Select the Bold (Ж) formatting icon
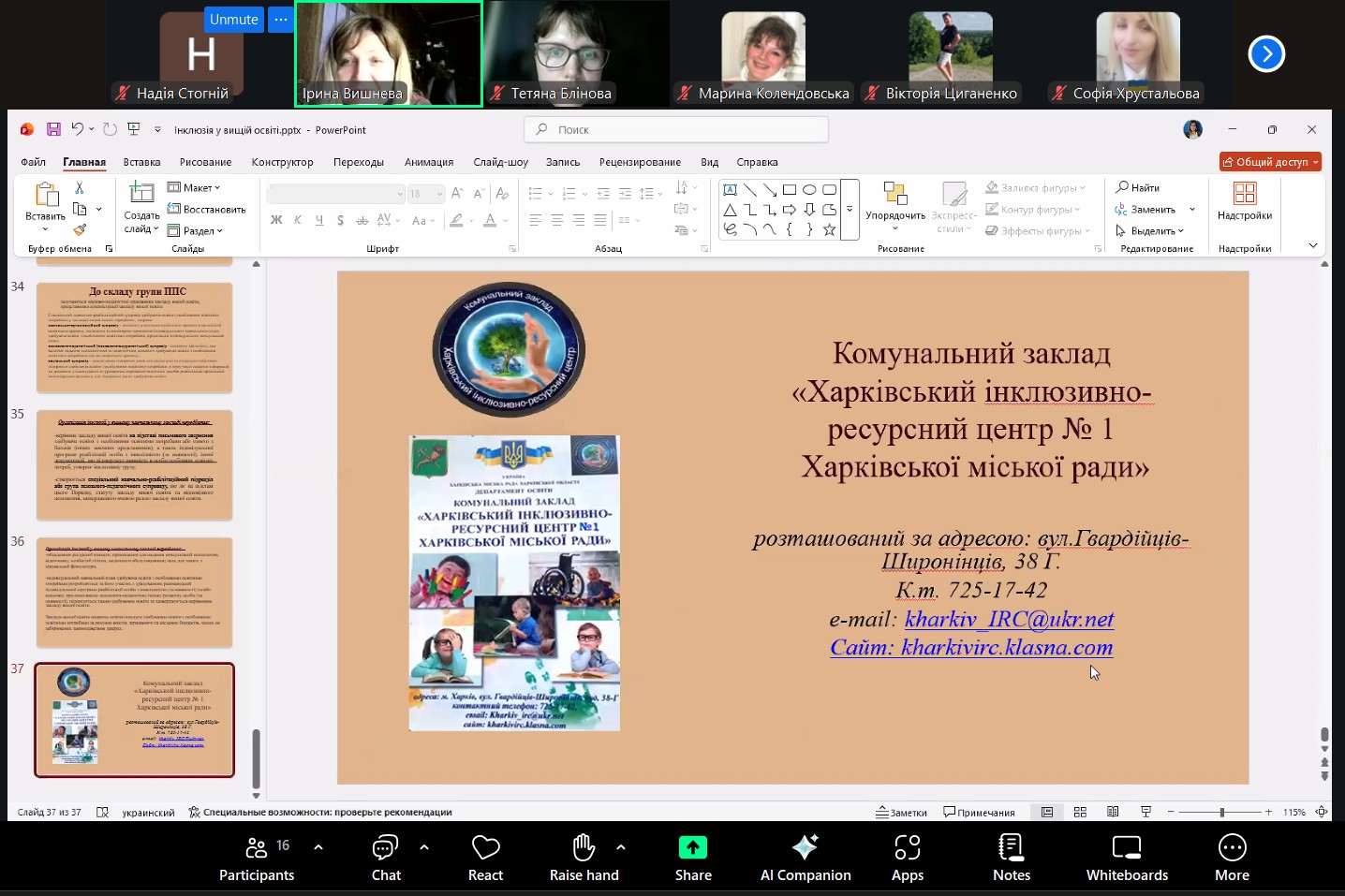 (x=275, y=220)
